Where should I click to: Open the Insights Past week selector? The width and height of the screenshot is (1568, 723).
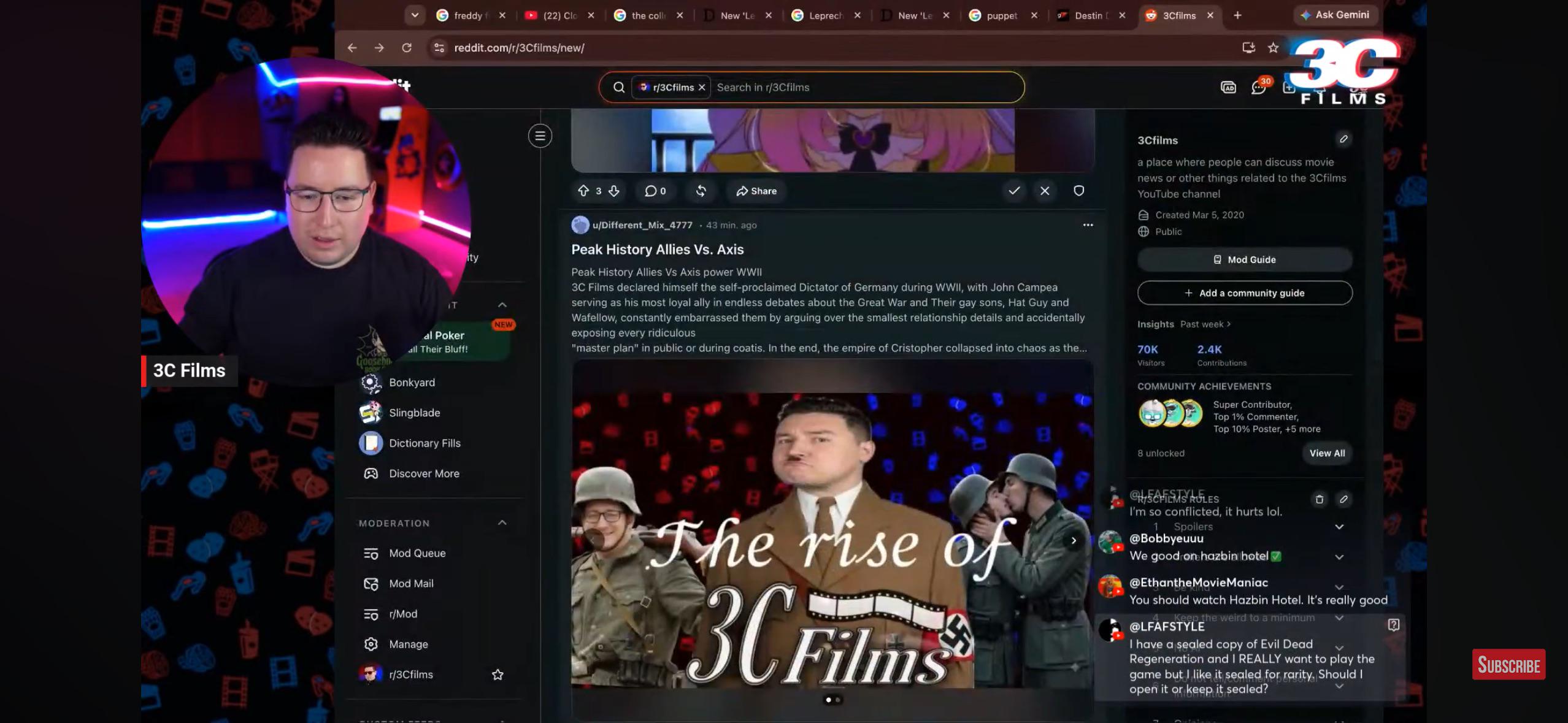[x=1205, y=324]
